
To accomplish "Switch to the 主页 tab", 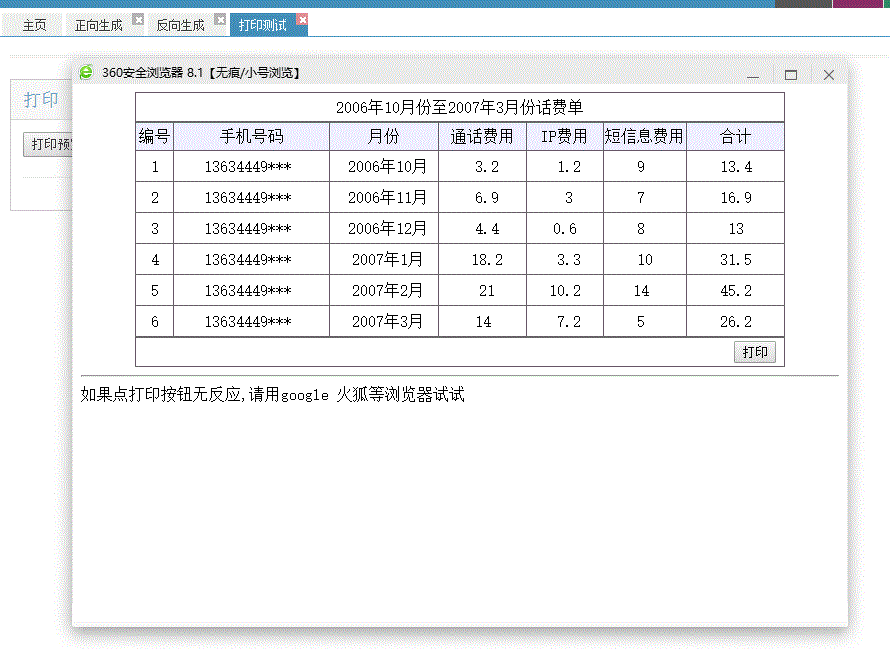I will point(34,25).
